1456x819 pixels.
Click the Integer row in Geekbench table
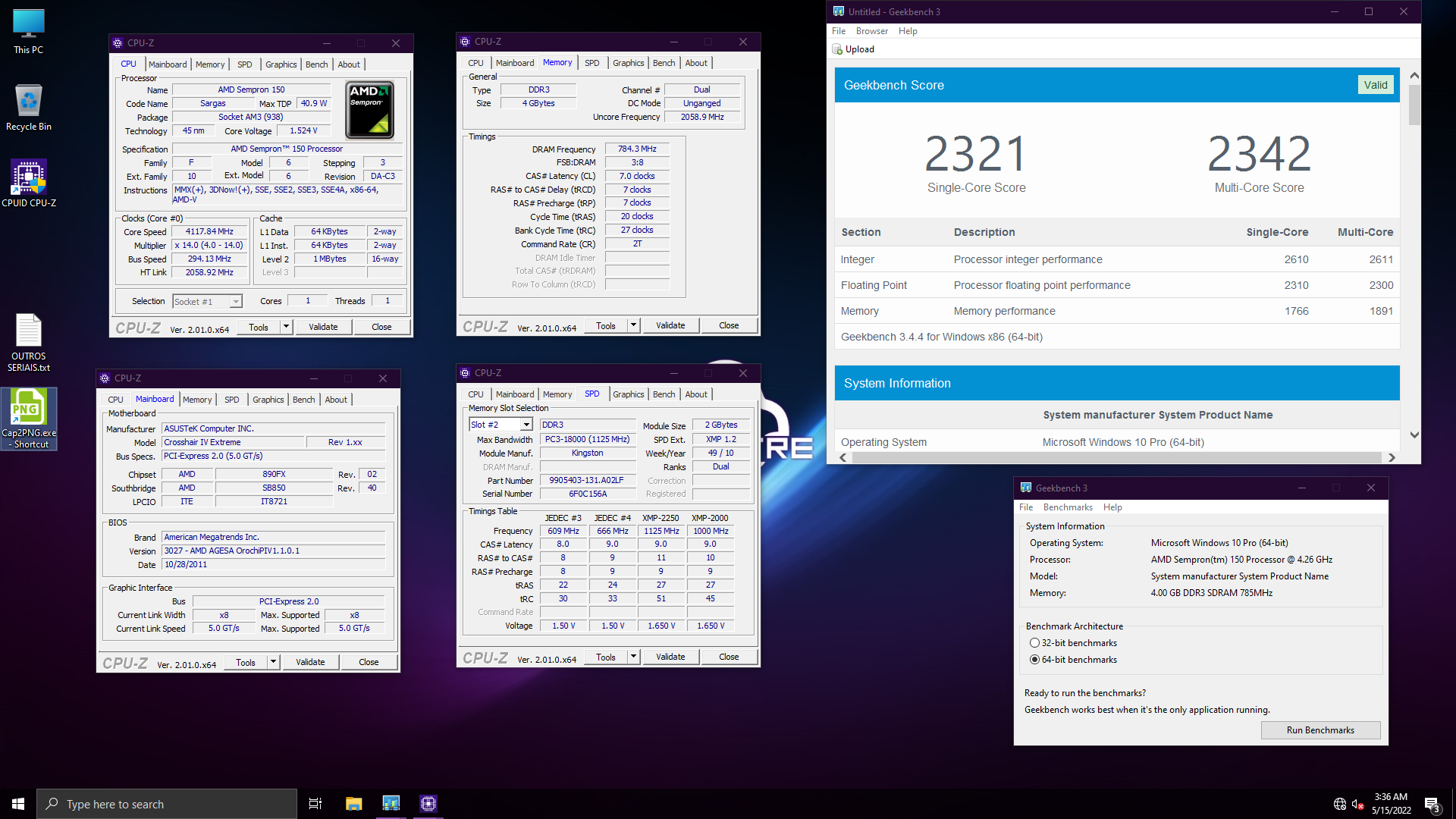click(x=1117, y=259)
